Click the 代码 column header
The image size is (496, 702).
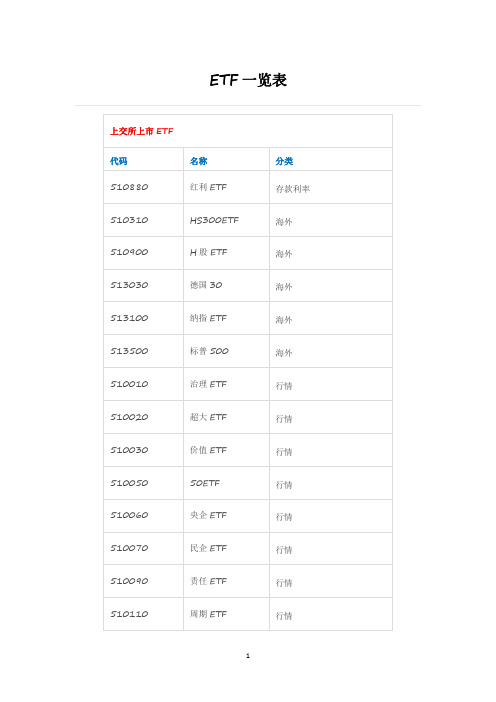[119, 161]
